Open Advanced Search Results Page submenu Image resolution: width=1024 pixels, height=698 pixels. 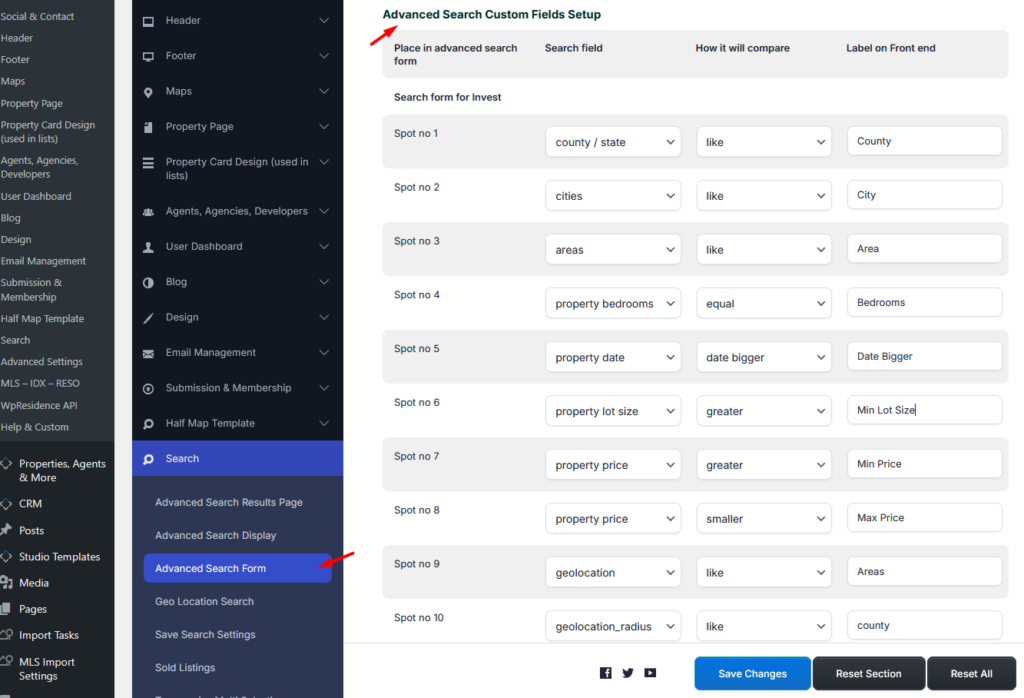point(229,503)
